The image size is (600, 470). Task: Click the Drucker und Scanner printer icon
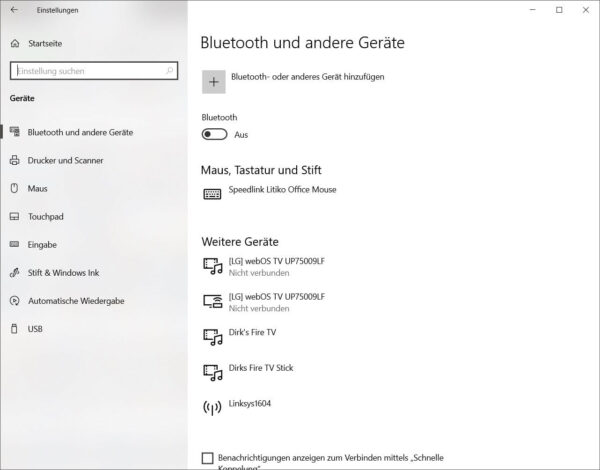tap(15, 160)
